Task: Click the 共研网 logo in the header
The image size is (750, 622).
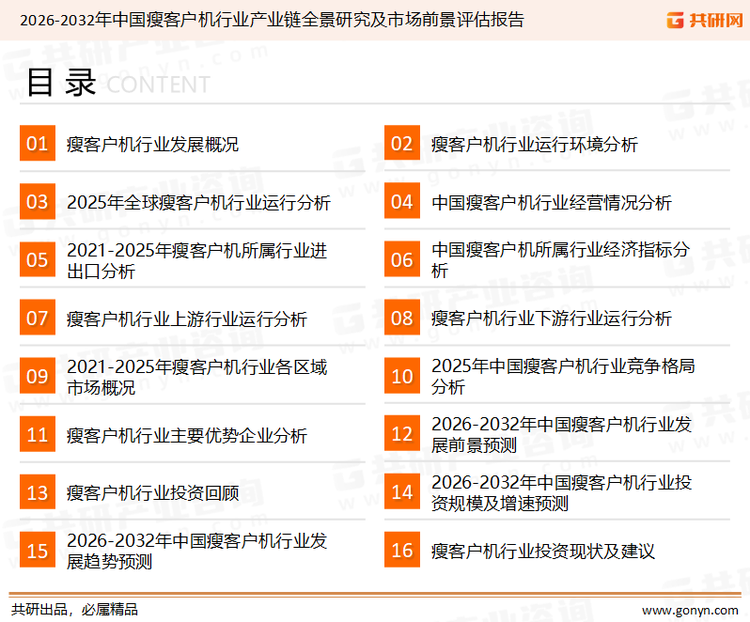Action: [705, 20]
